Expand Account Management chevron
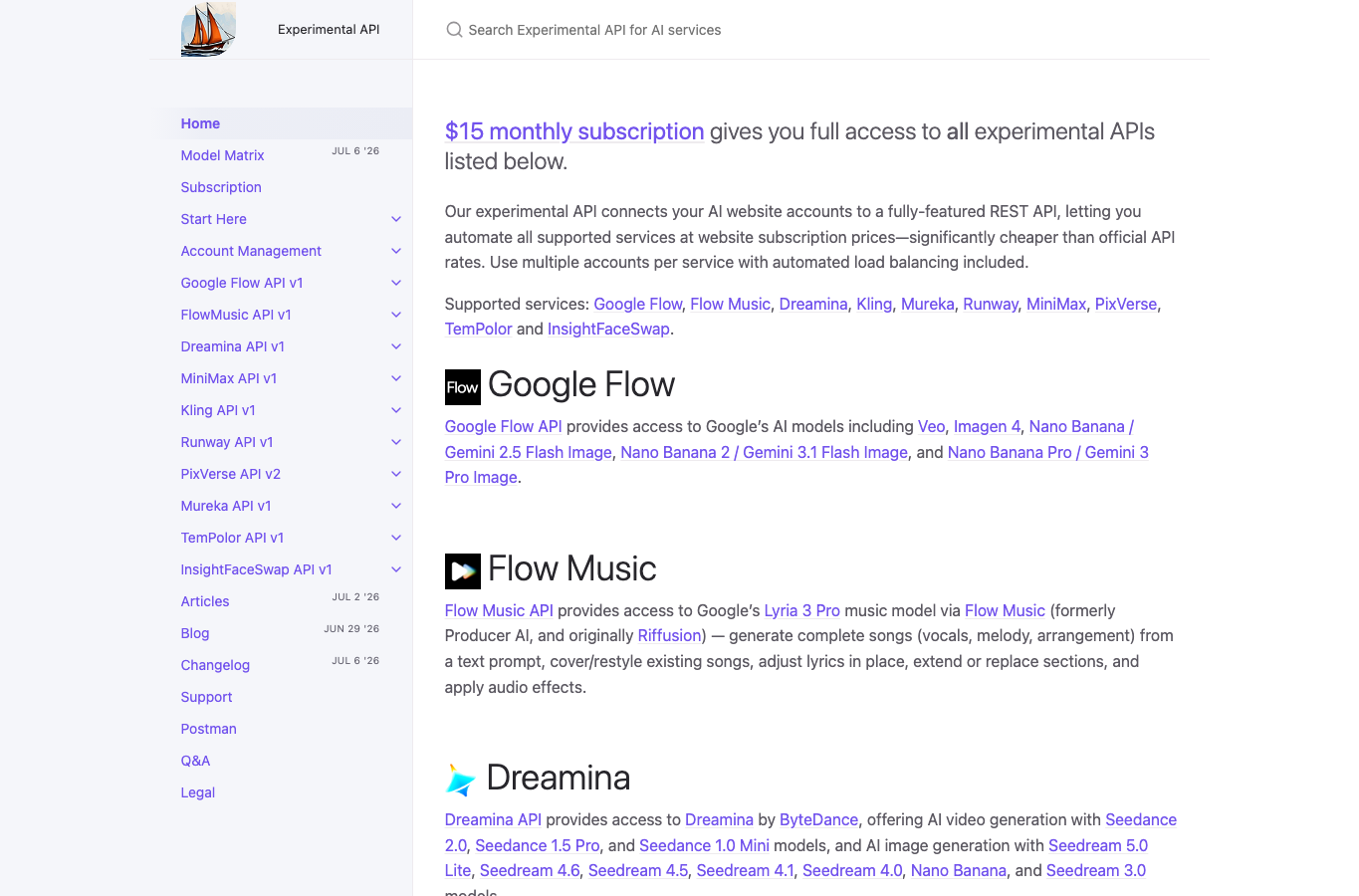The height and width of the screenshot is (896, 1359). point(396,251)
